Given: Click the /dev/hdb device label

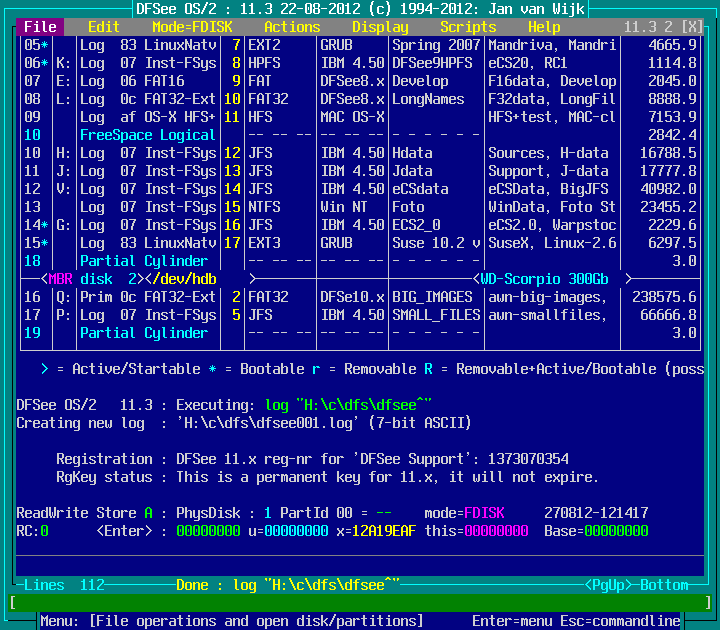Looking at the screenshot, I should pyautogui.click(x=192, y=279).
